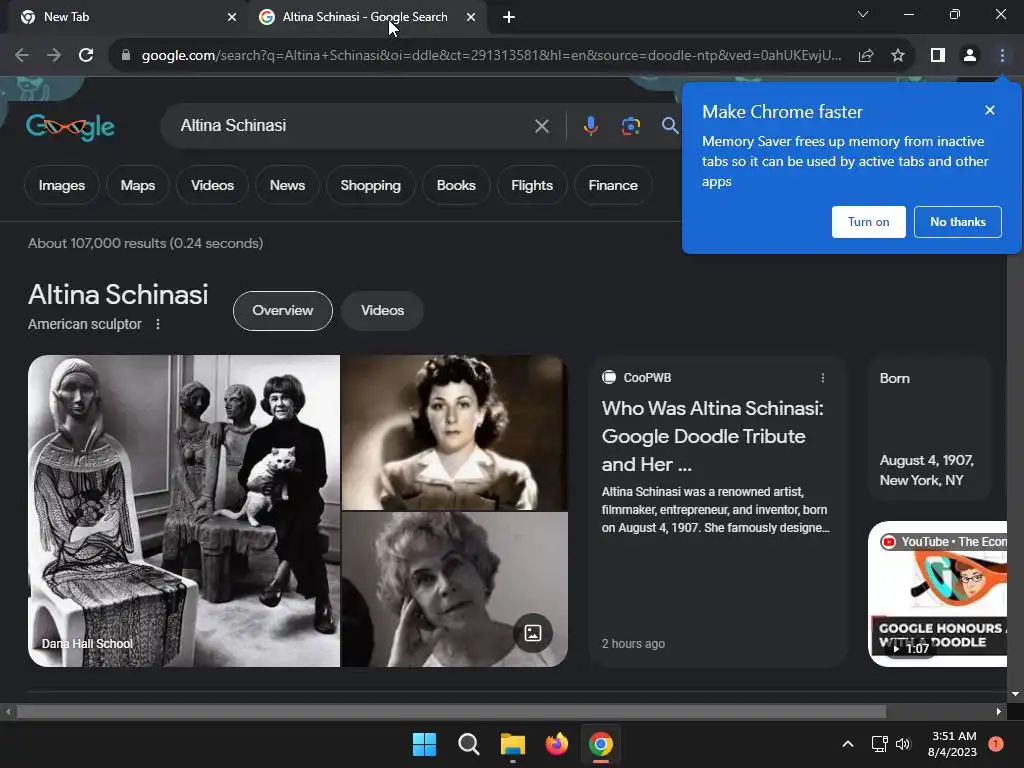Open the older curly-haired woman portrait
The width and height of the screenshot is (1024, 768).
click(x=455, y=590)
